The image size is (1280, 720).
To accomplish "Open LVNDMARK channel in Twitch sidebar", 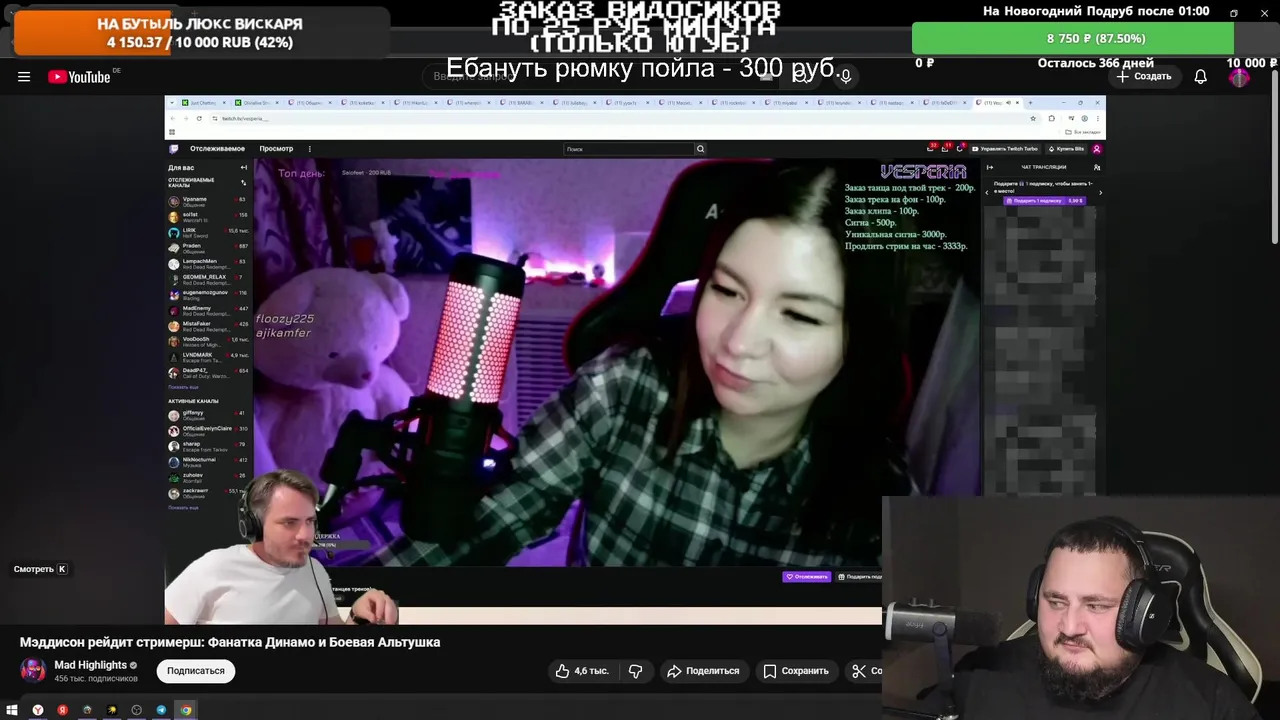I will point(208,357).
